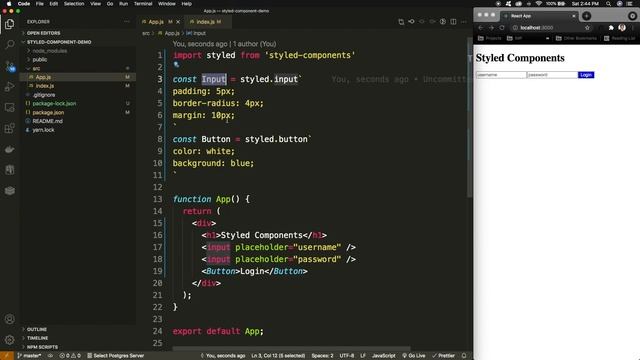This screenshot has height=360, width=640.
Task: Click the Open Changes editor toolbar icon
Action: click(401, 22)
